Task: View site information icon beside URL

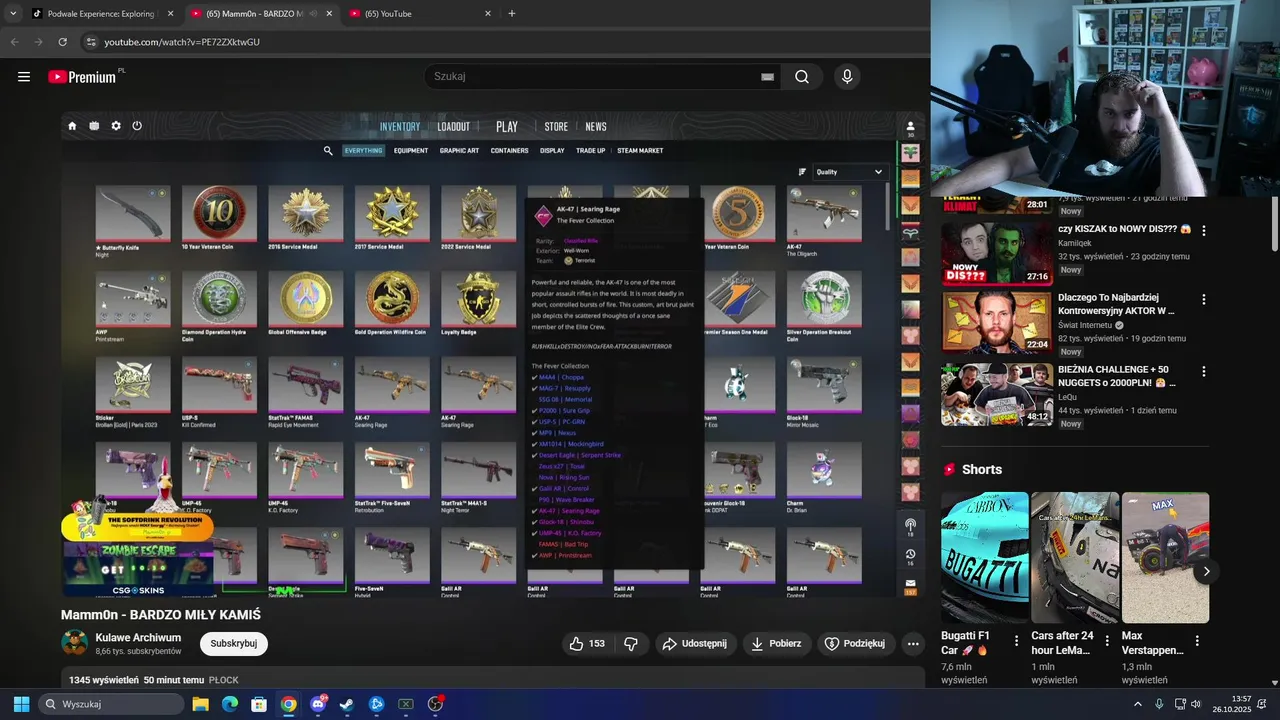Action: coord(91,42)
